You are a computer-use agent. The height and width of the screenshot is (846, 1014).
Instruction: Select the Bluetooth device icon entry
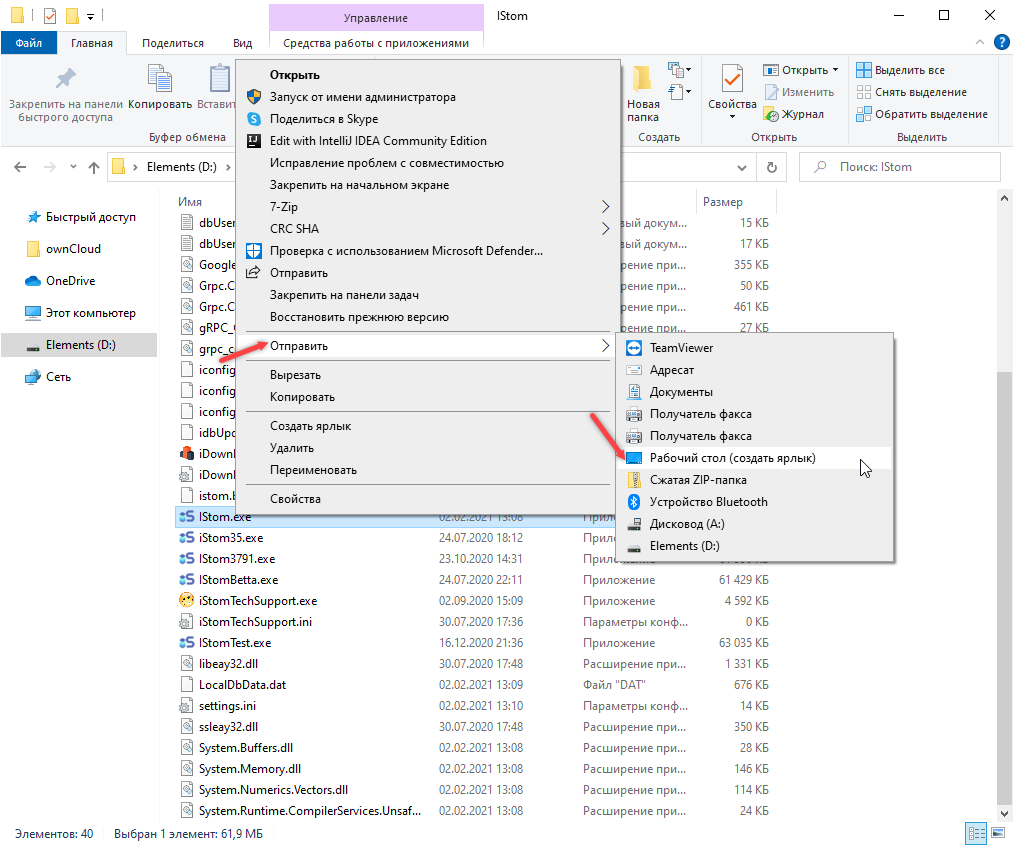pyautogui.click(x=633, y=502)
